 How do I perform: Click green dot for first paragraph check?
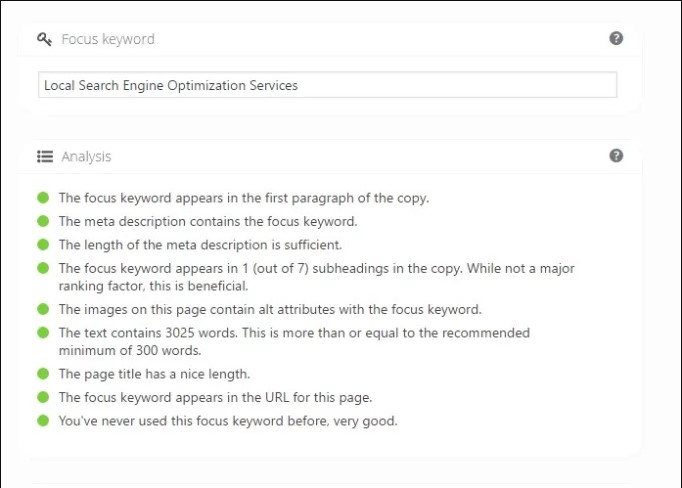click(x=43, y=198)
